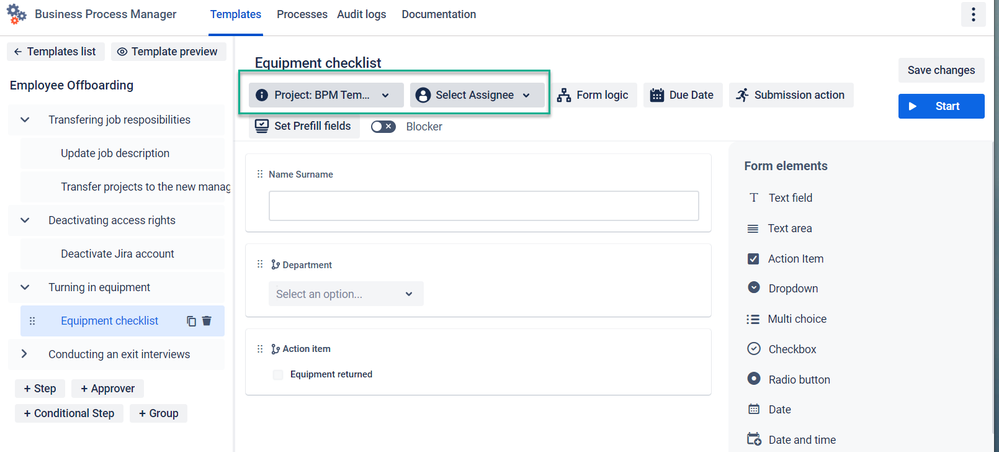Screen dimensions: 999x452
Task: Add a Checkbox form element
Action: pos(781,349)
